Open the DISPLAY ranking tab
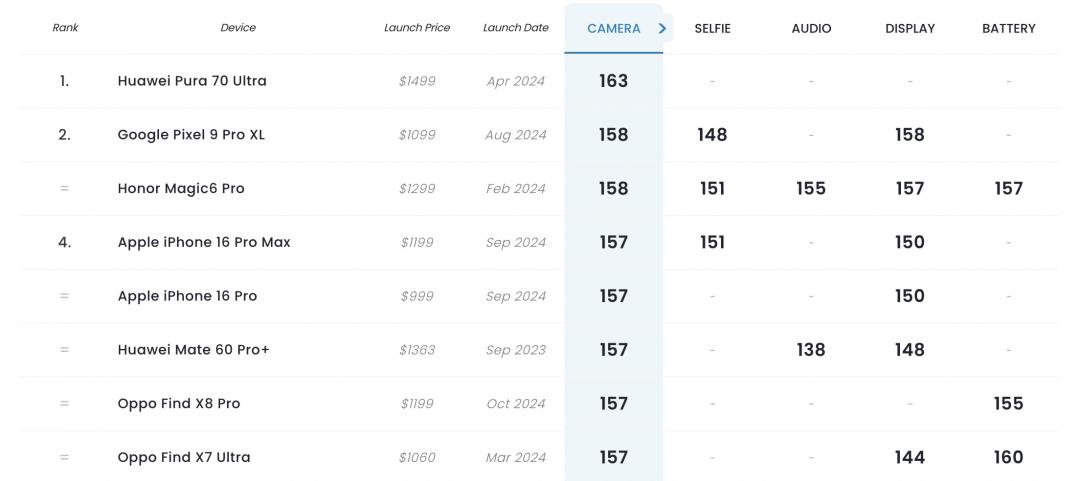The image size is (1080, 481). [x=909, y=28]
